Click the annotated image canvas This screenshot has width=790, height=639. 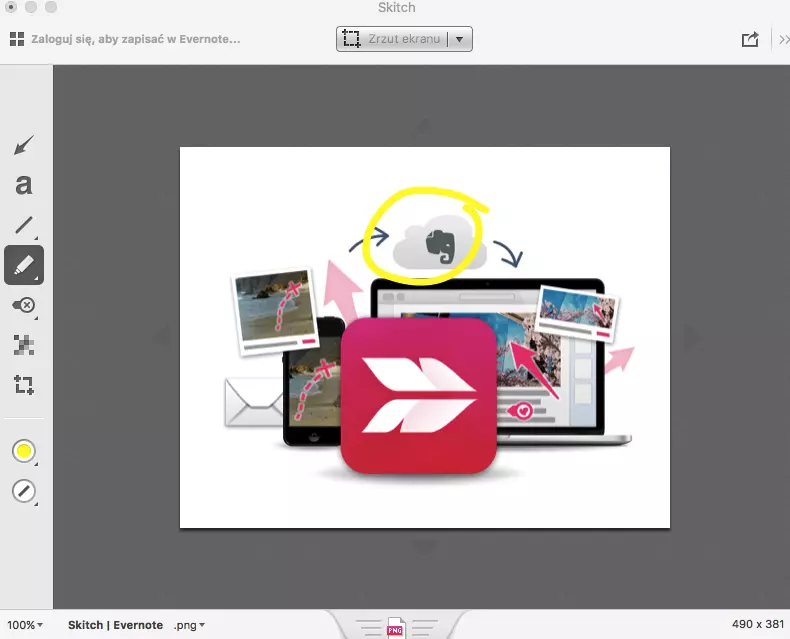pyautogui.click(x=425, y=337)
